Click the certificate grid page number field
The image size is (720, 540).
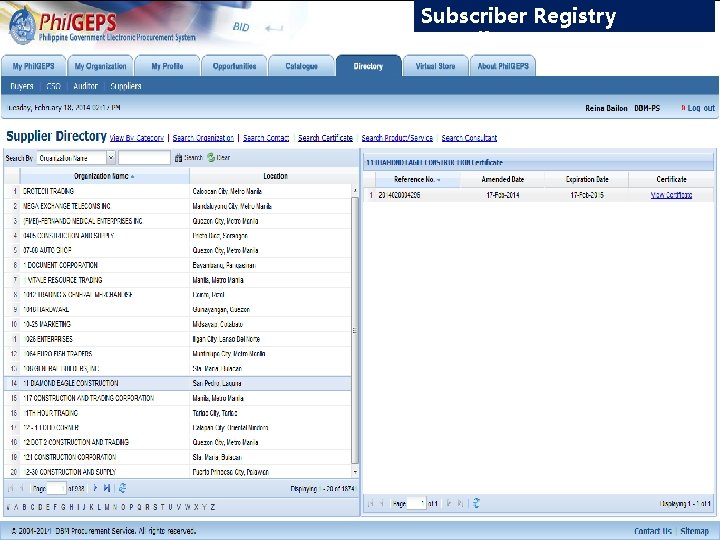[x=416, y=504]
